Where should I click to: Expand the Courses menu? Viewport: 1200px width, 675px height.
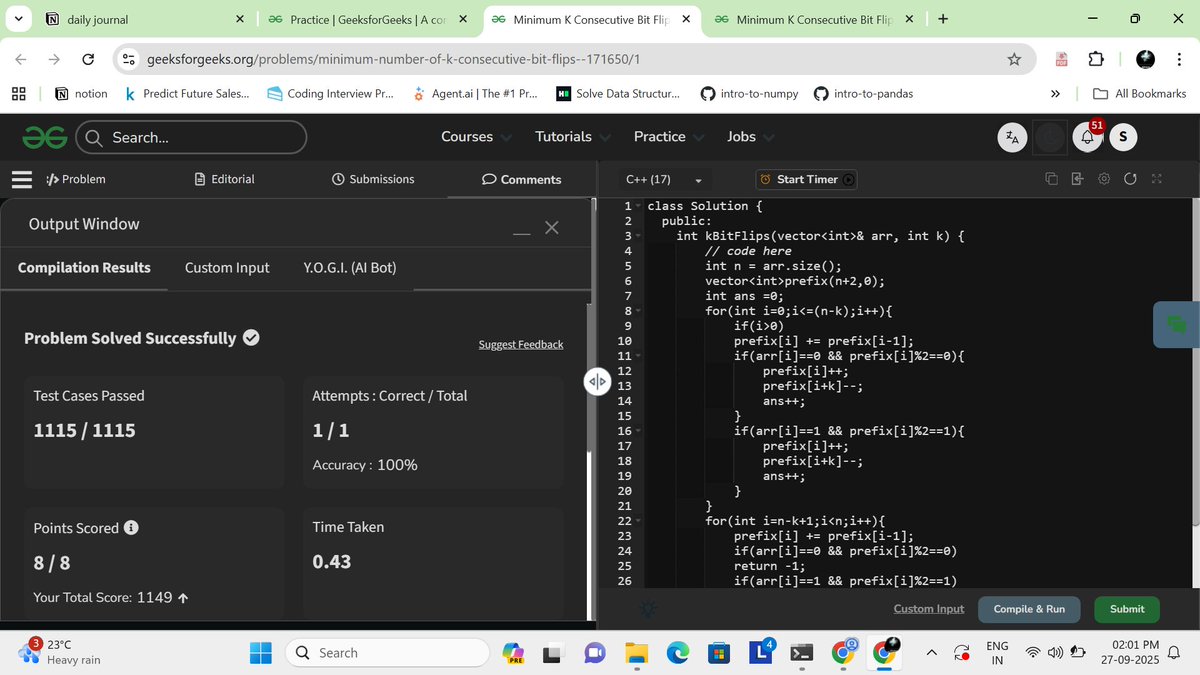476,137
